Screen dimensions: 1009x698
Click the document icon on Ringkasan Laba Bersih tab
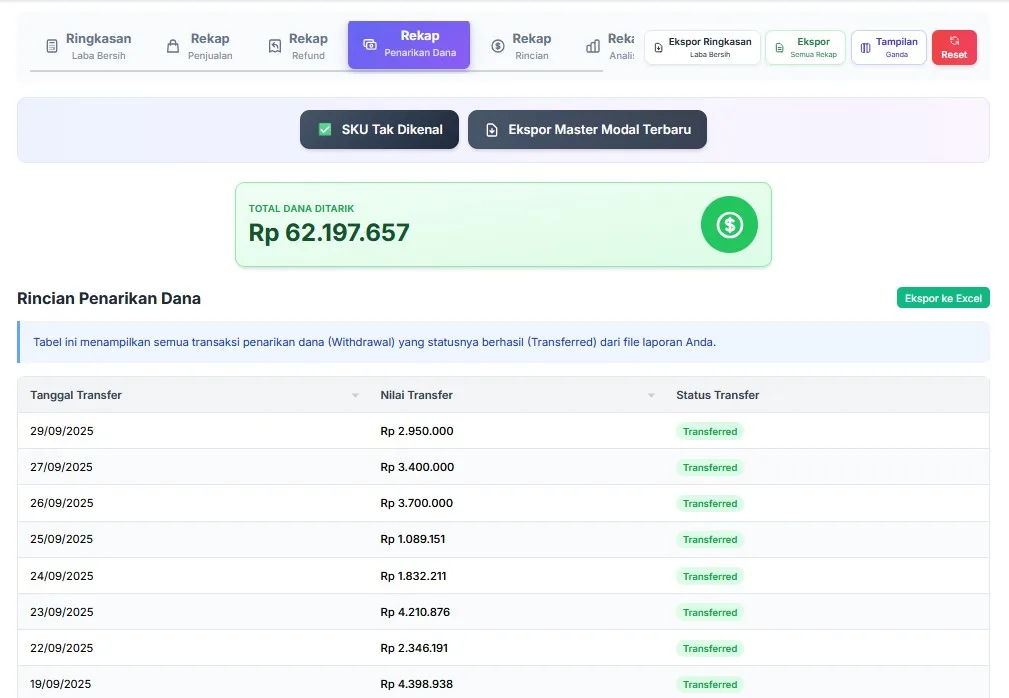51,46
